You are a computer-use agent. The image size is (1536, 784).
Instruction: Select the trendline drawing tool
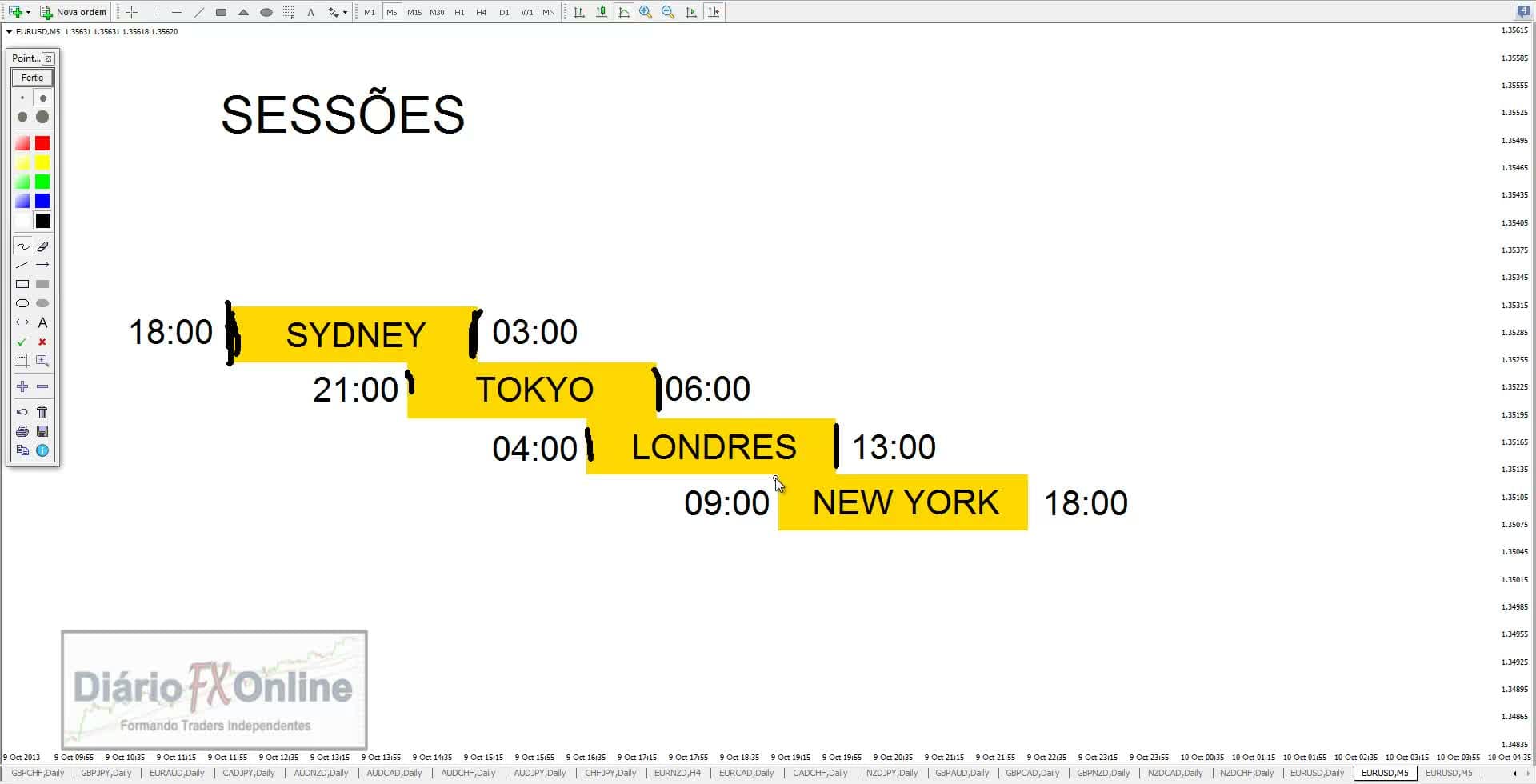click(199, 12)
